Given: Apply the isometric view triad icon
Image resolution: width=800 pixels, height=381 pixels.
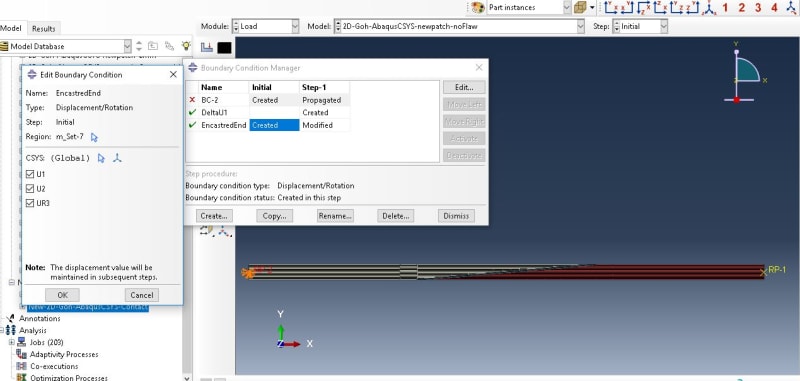Looking at the screenshot, I should (709, 8).
